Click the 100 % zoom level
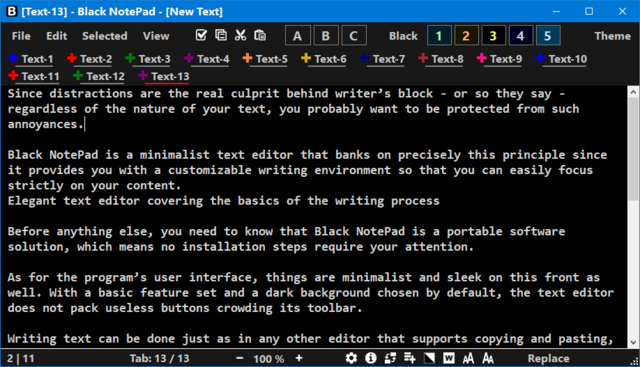Image resolution: width=640 pixels, height=367 pixels. (x=269, y=359)
